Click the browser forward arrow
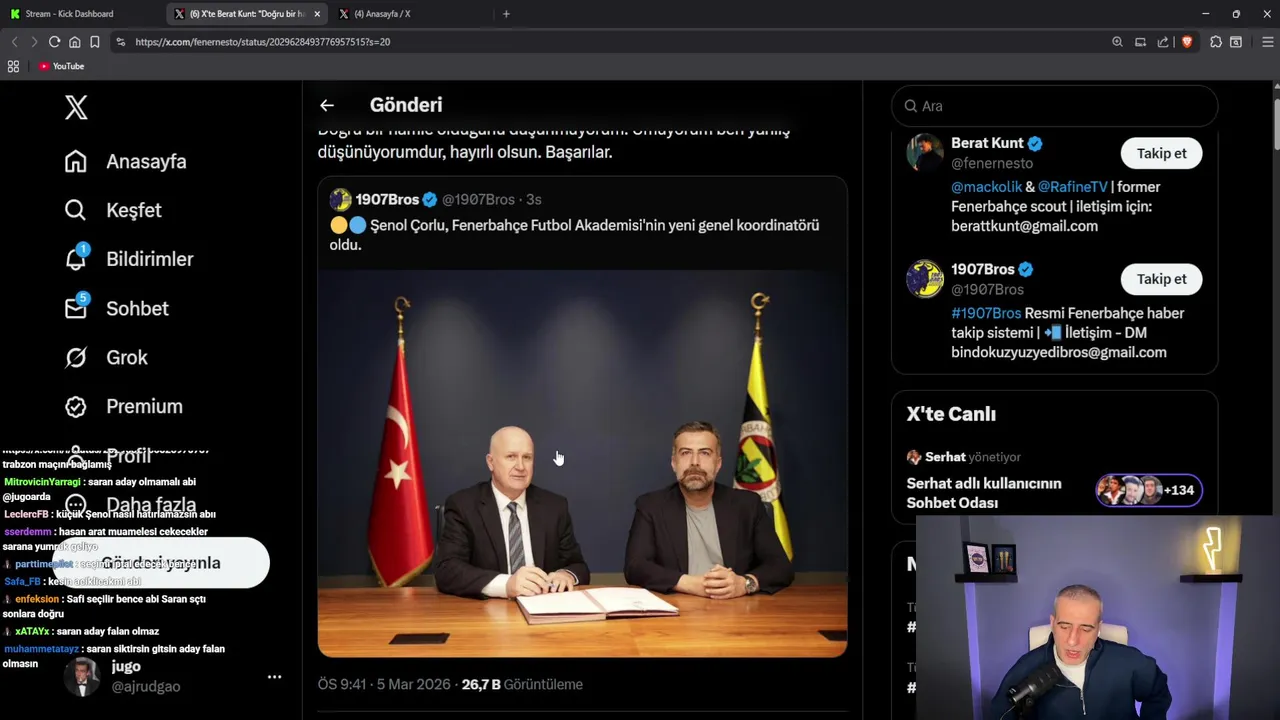Screen dimensions: 1280x720 34,42
